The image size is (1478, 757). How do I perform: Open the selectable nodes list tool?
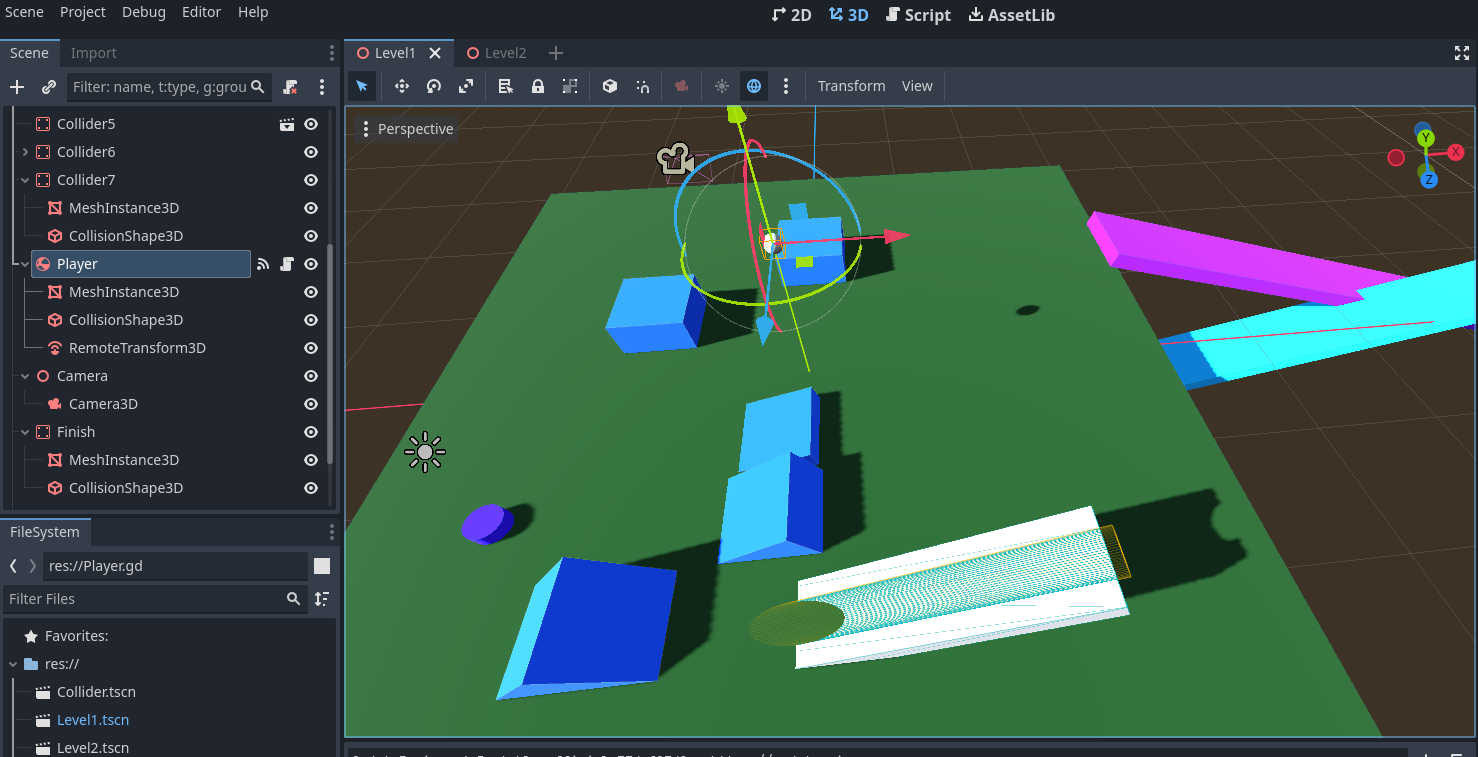click(x=506, y=86)
